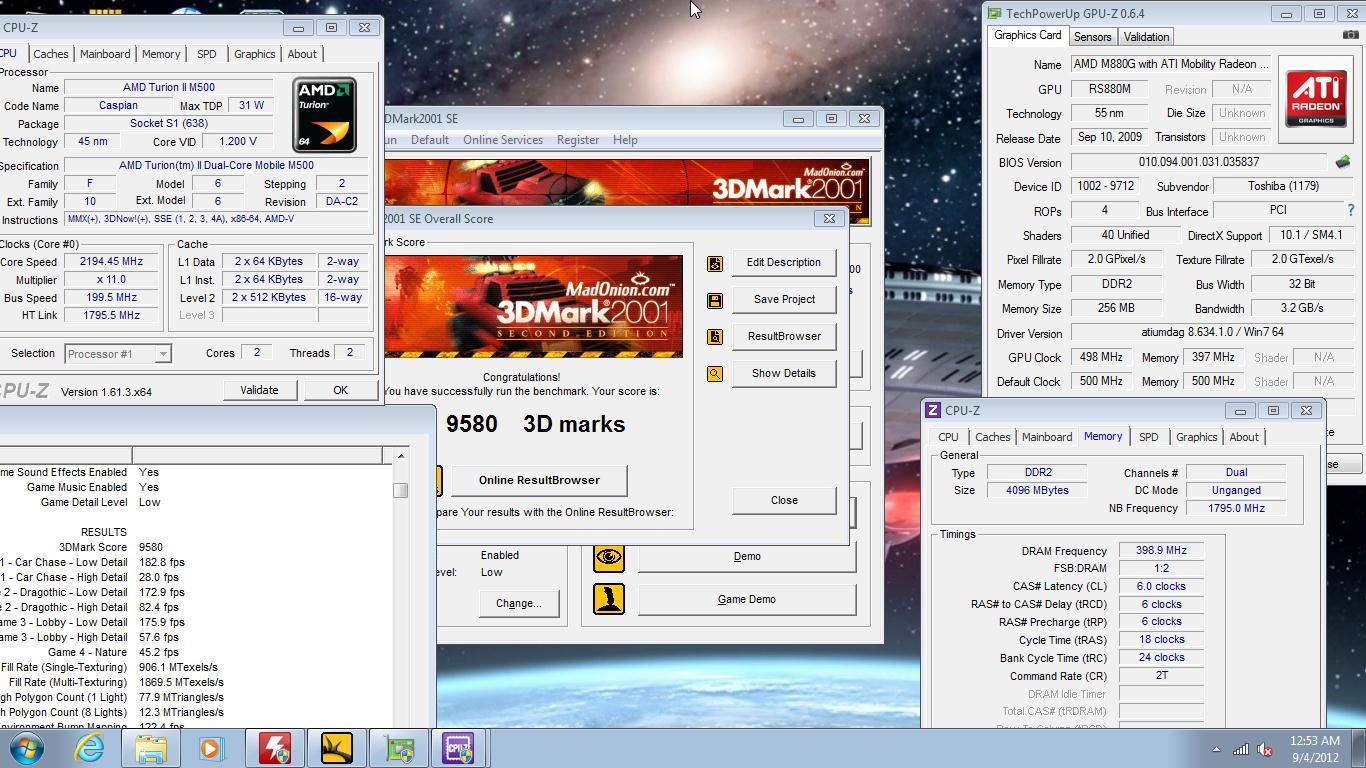Viewport: 1366px width, 768px height.
Task: Open the Help menu in 3DMark2001 SE
Action: (625, 140)
